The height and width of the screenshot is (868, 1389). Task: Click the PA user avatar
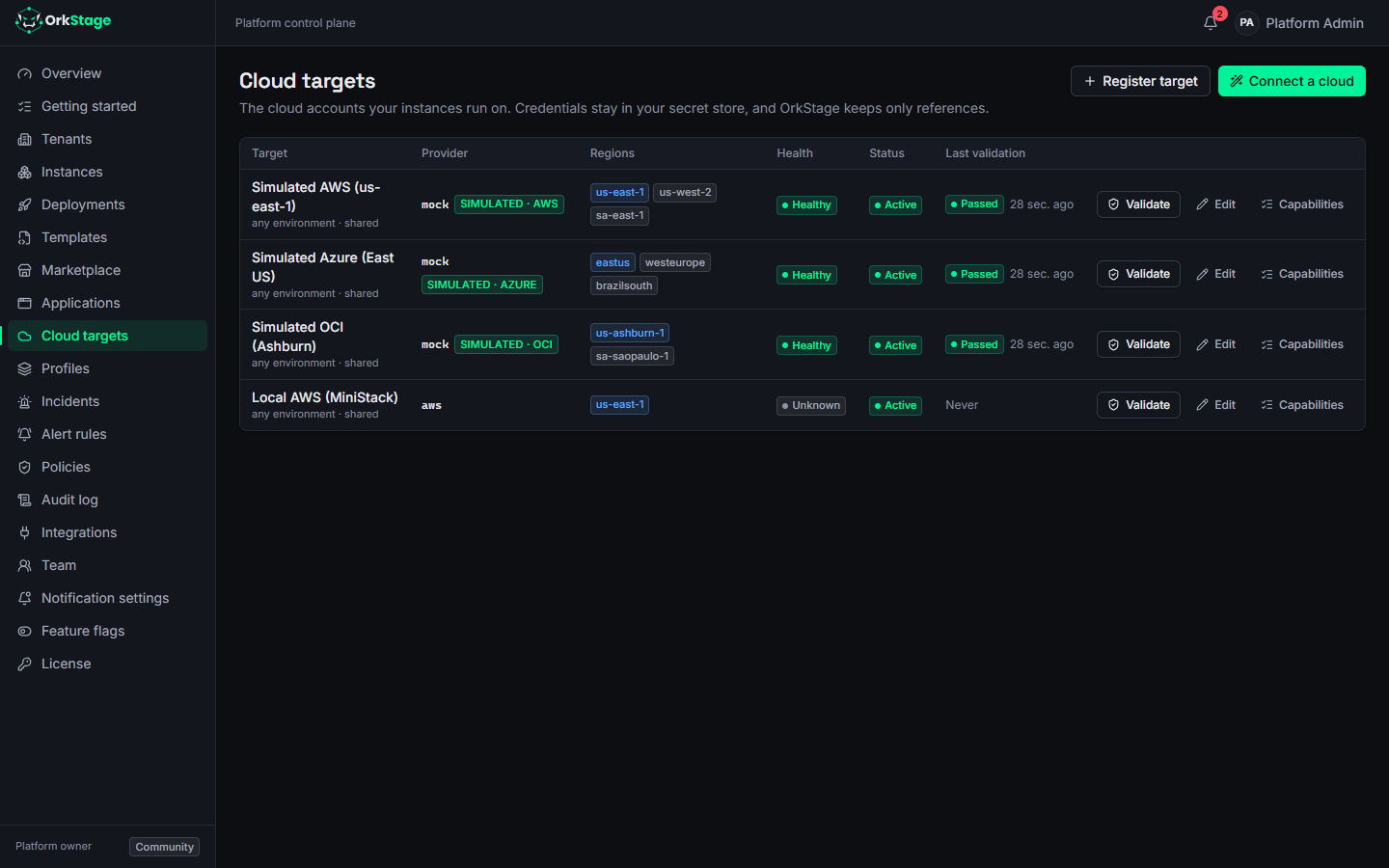[1247, 23]
